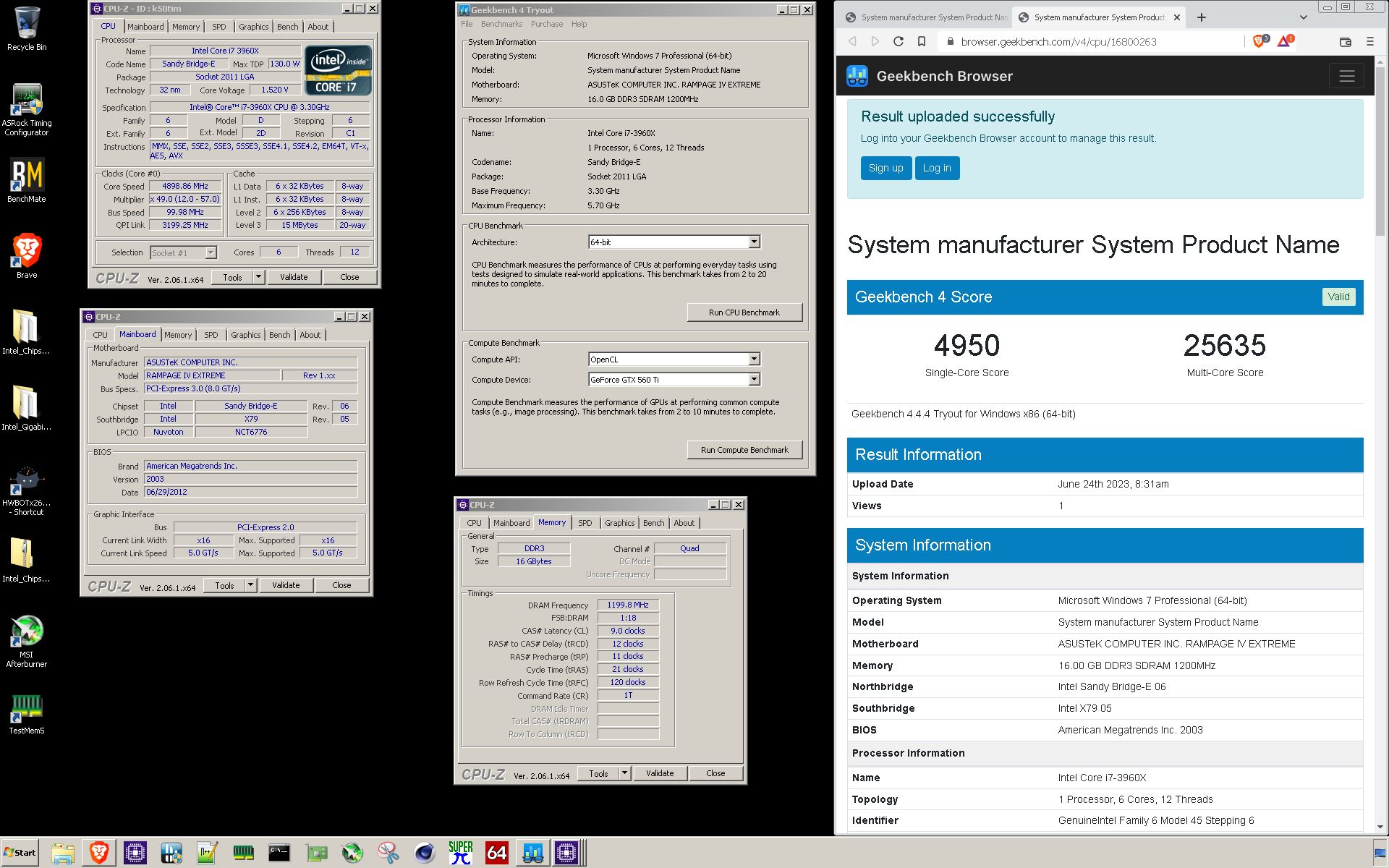Switch to the SPD tab in the CPU-Z Memory window

point(585,523)
